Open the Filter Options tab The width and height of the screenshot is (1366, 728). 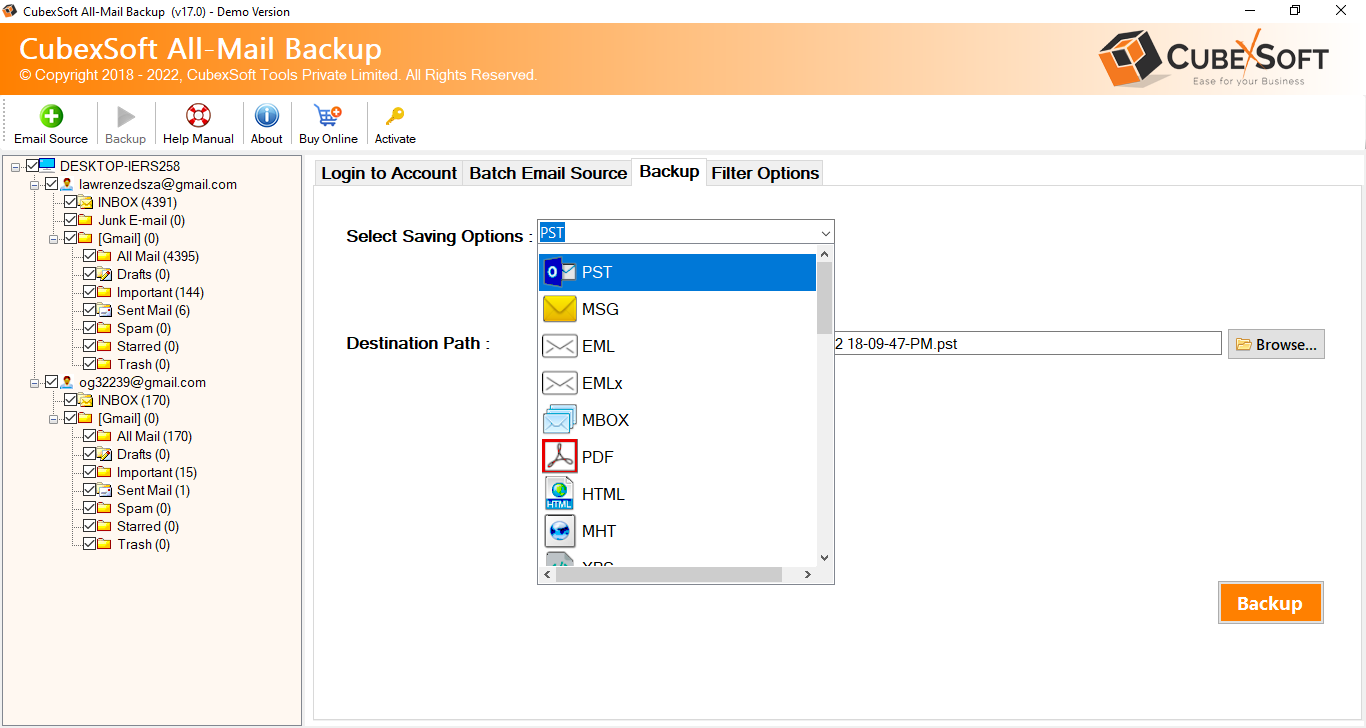tap(765, 173)
